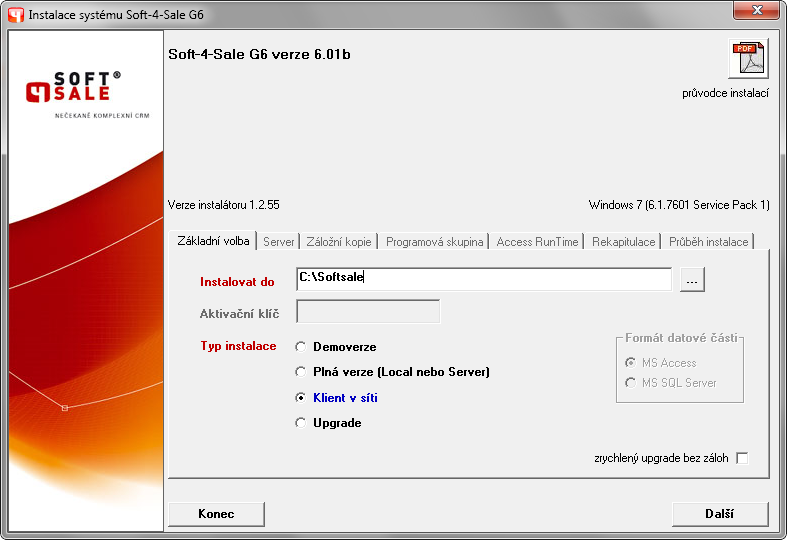Switch to the Základní volba tab
Image resolution: width=787 pixels, height=540 pixels.
tap(213, 241)
